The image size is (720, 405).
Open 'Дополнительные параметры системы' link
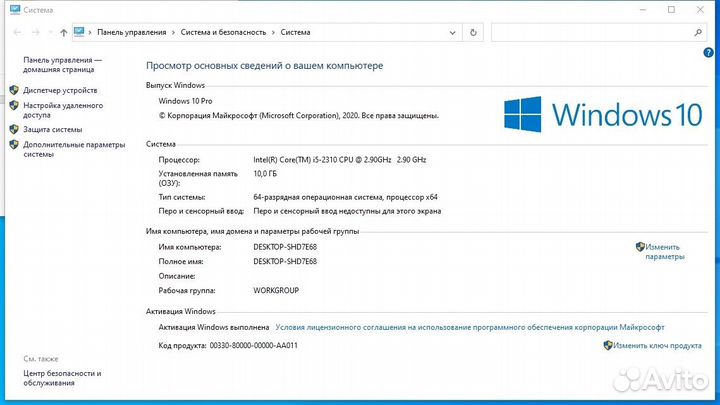[x=74, y=149]
